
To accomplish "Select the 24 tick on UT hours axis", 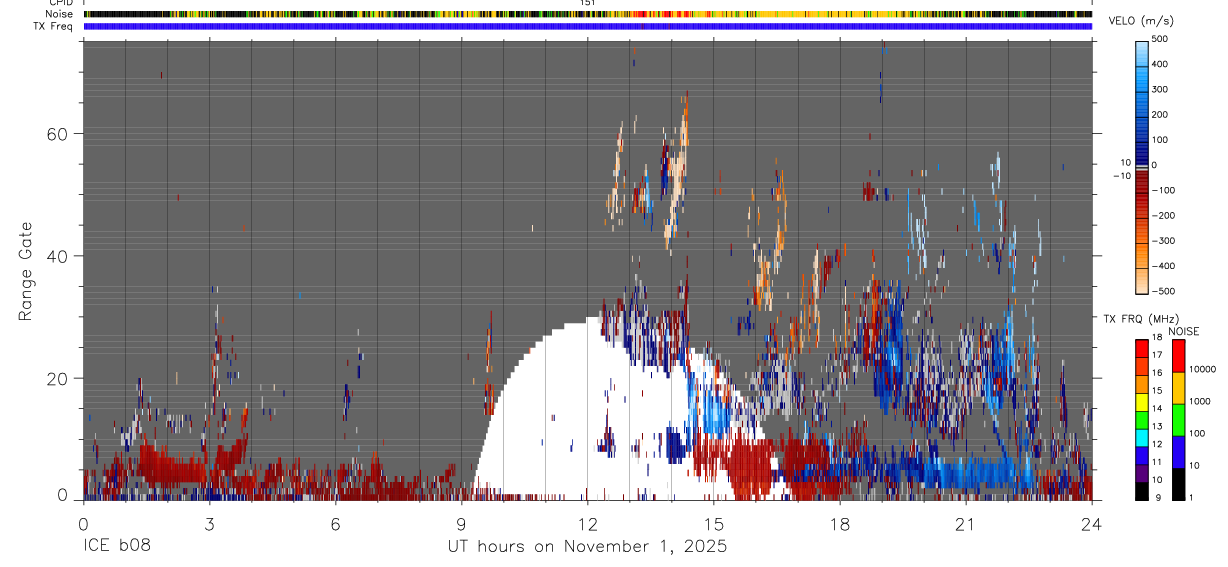I will pyautogui.click(x=1091, y=523).
